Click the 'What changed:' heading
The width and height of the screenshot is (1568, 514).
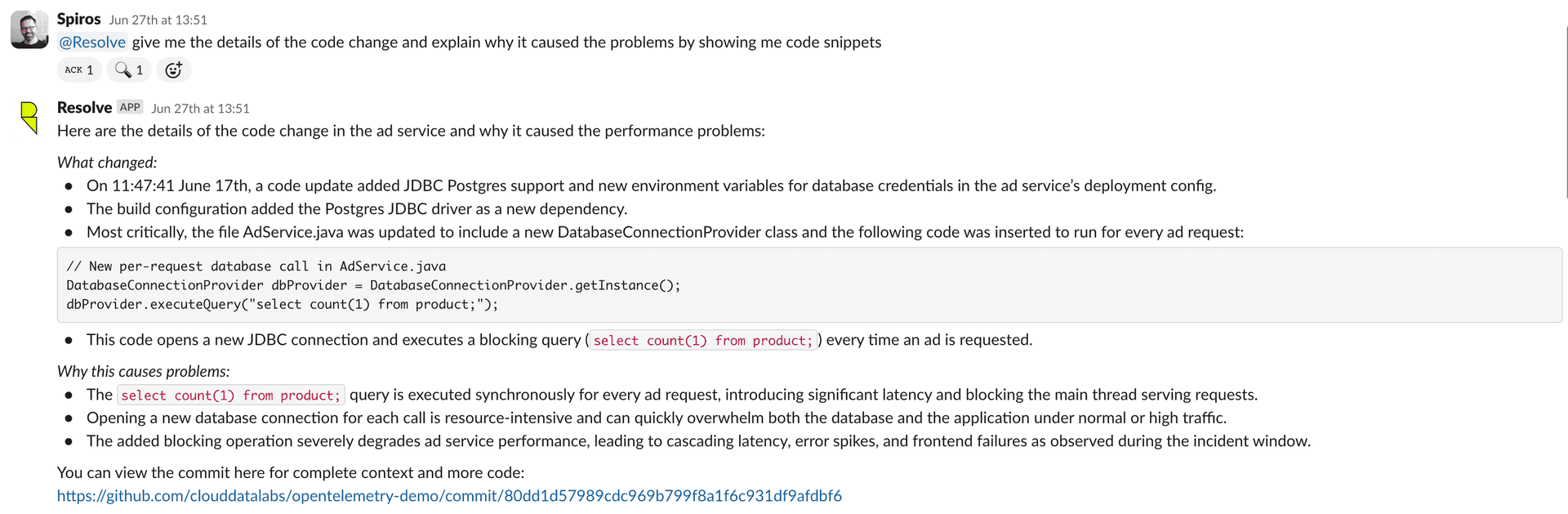tap(107, 163)
